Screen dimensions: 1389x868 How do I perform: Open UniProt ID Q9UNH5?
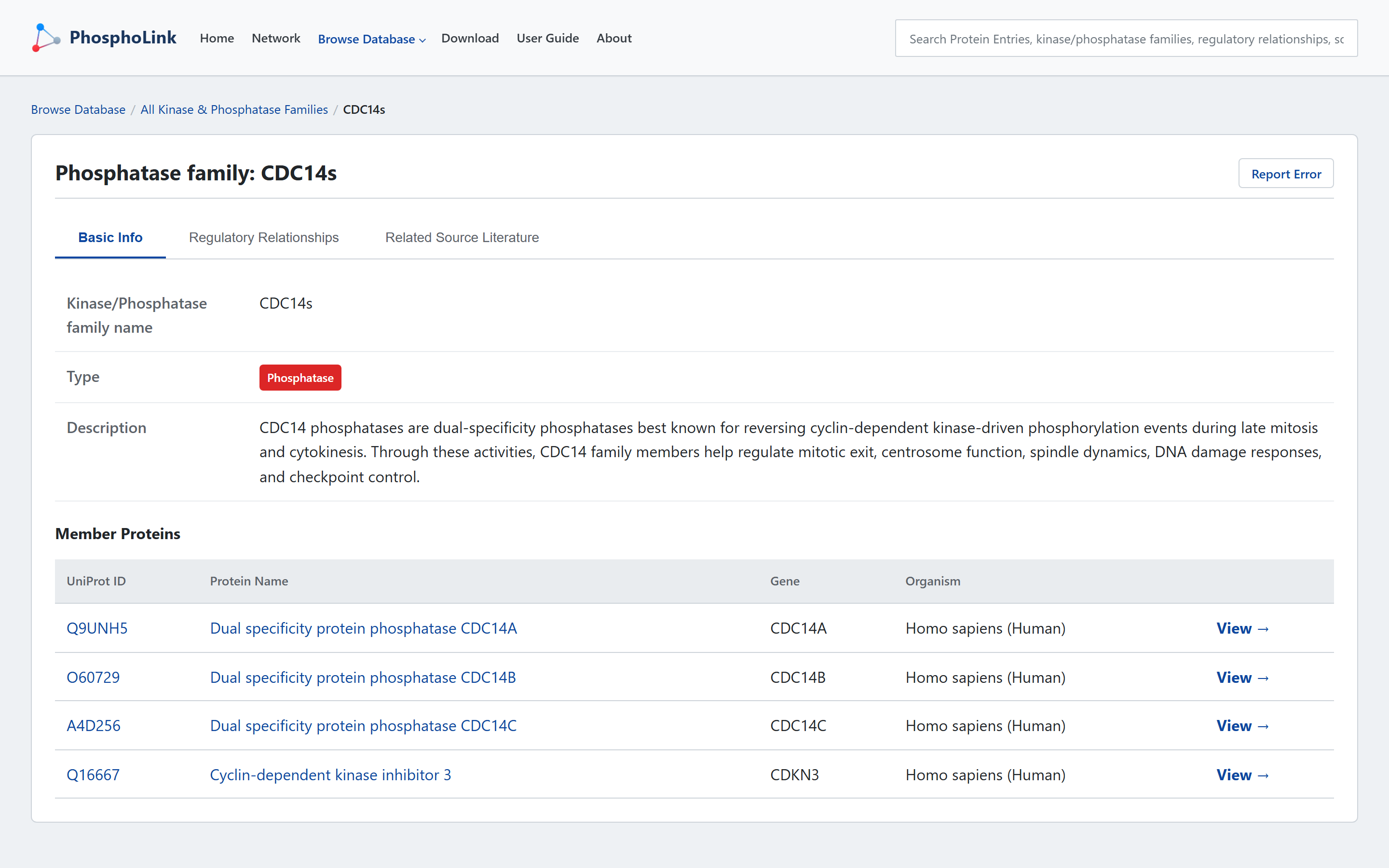pyautogui.click(x=97, y=628)
